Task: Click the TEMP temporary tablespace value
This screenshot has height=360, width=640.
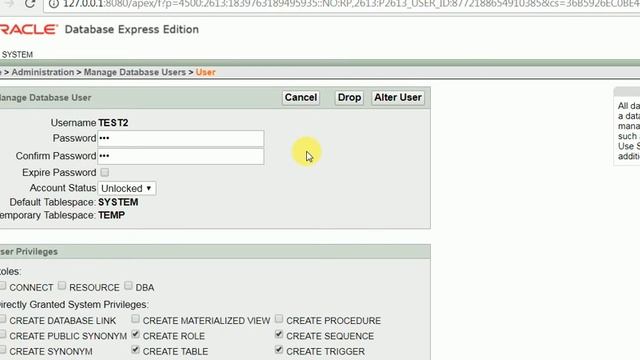Action: click(x=111, y=215)
